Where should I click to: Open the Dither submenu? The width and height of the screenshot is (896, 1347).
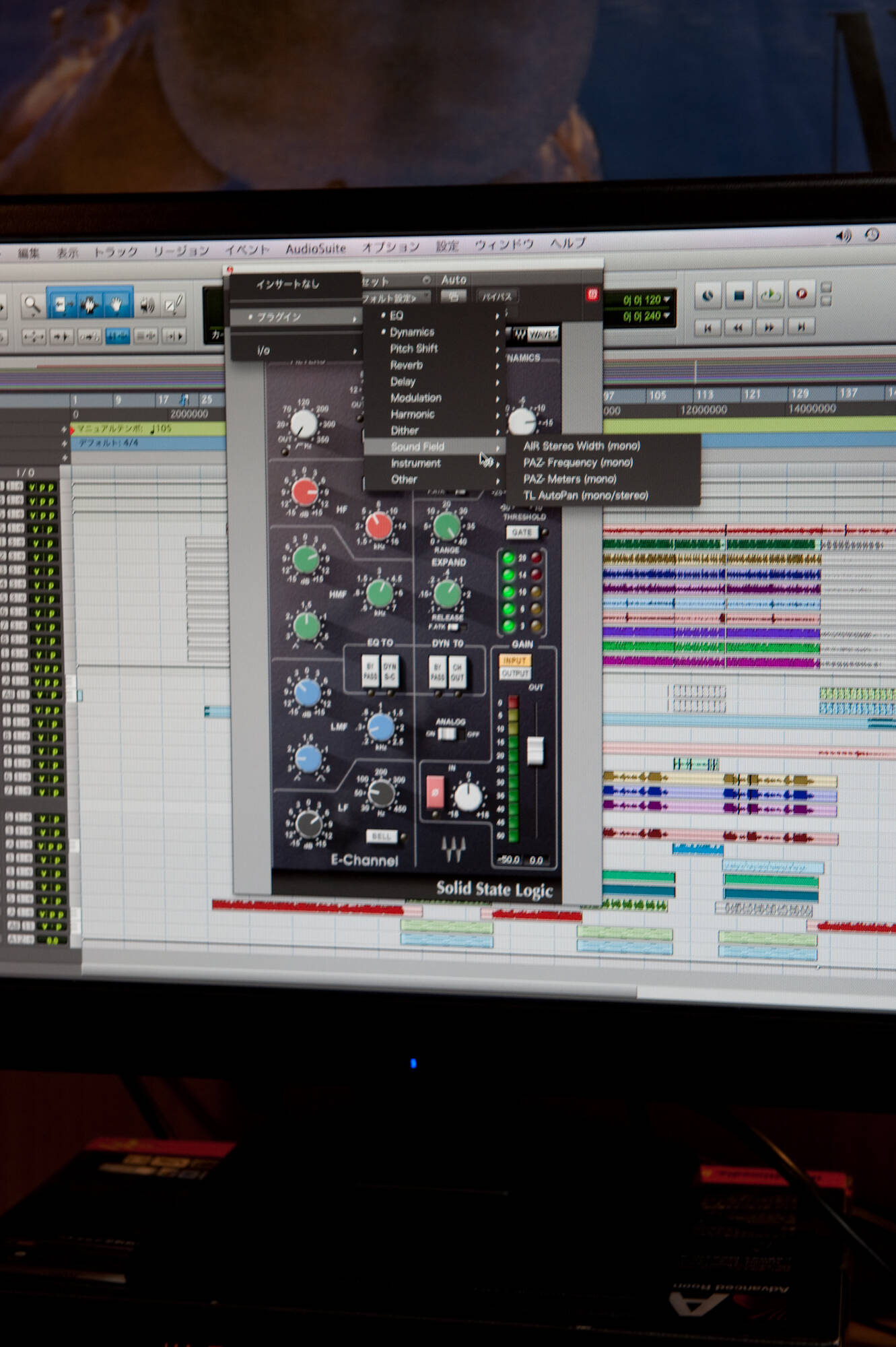[x=434, y=430]
